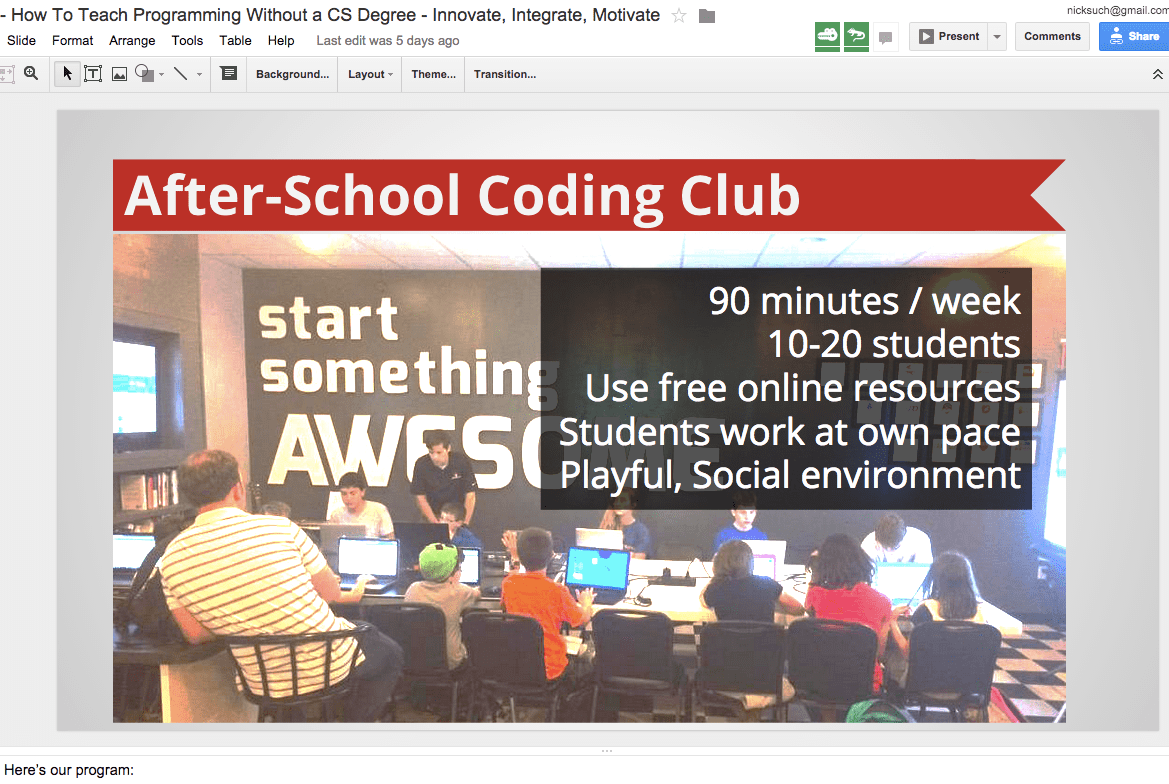Open the Arrange menu
This screenshot has width=1169, height=784.
[x=132, y=40]
